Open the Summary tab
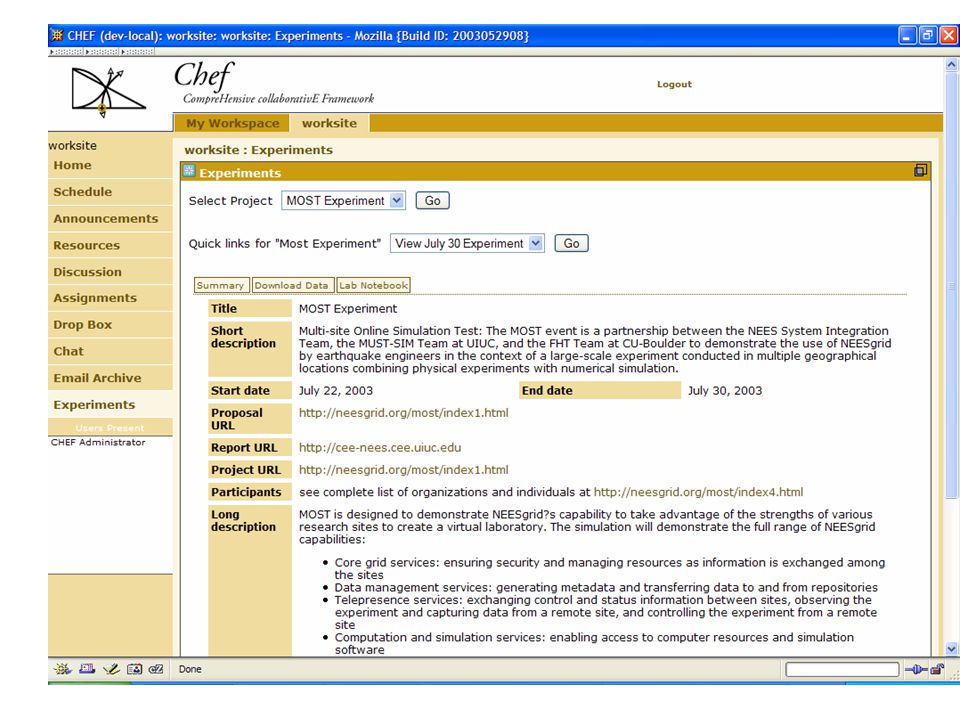Image resolution: width=960 pixels, height=720 pixels. 221,285
